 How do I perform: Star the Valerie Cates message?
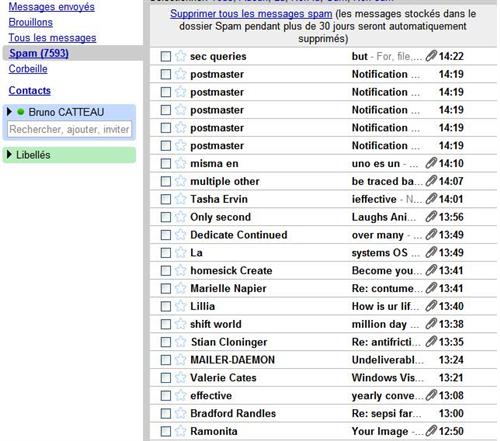click(x=180, y=378)
